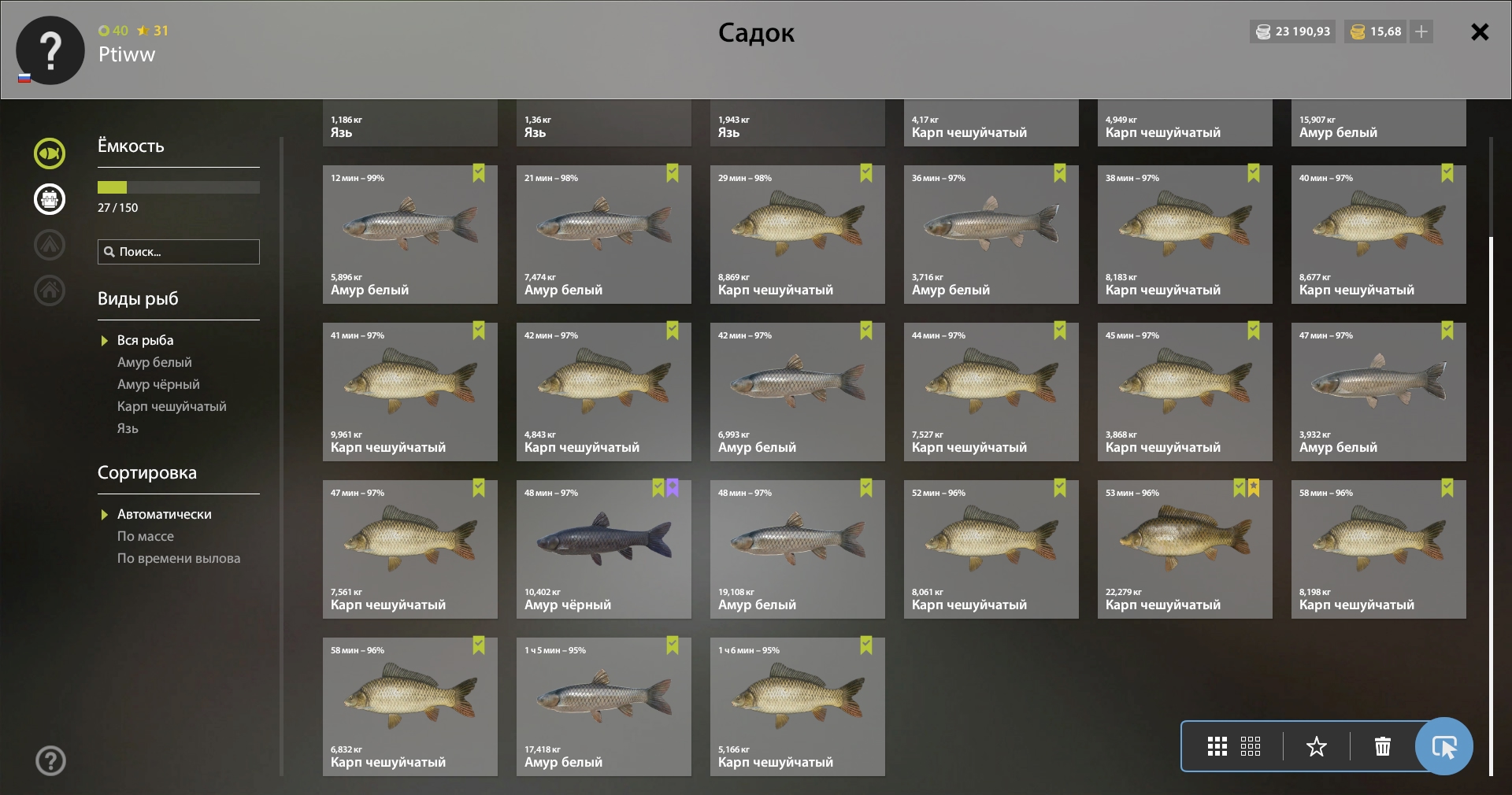Toggle the selection cursor round button
Viewport: 1512px width, 795px height.
[x=1443, y=746]
